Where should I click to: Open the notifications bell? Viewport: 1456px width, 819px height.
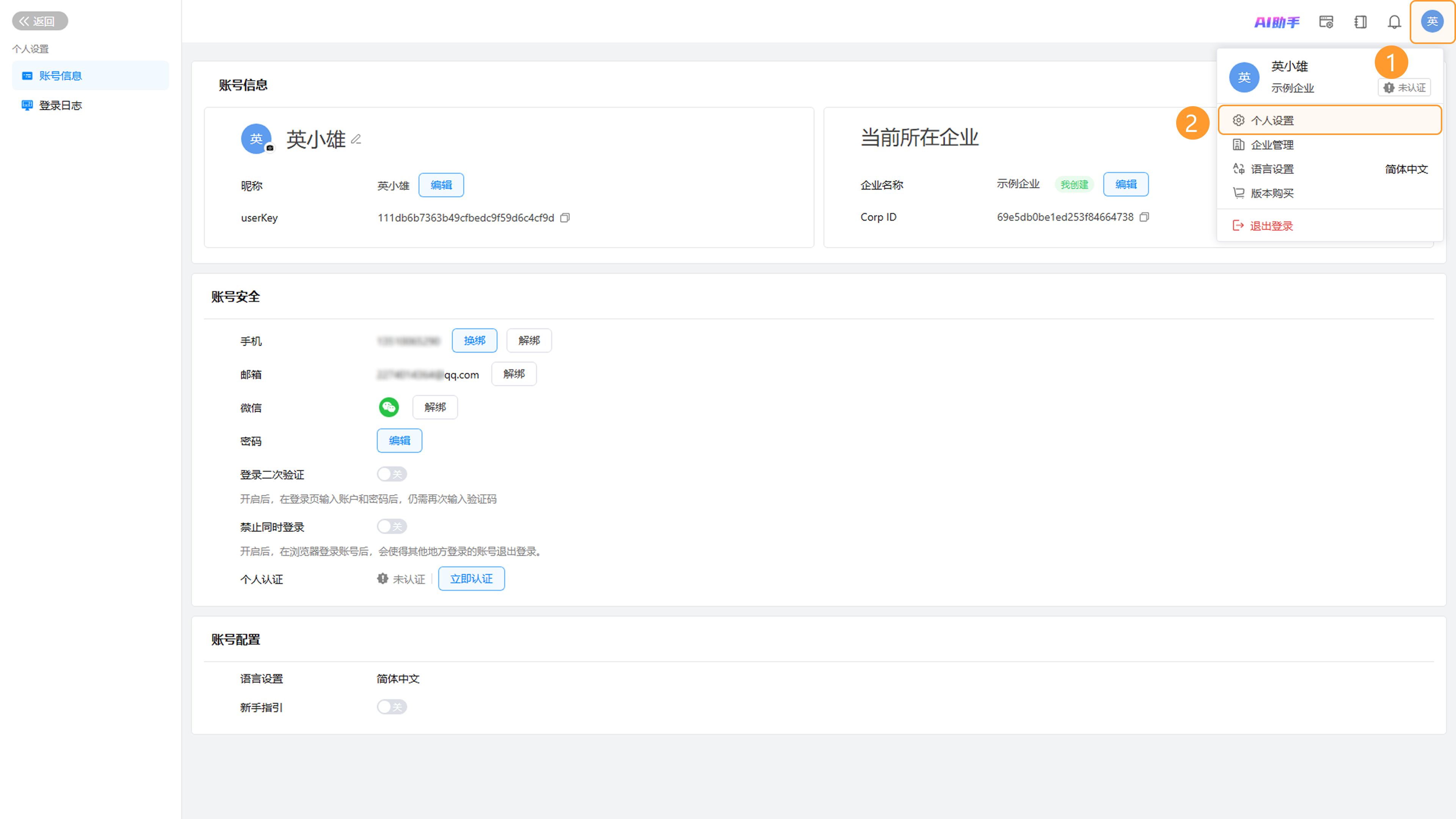coord(1395,22)
